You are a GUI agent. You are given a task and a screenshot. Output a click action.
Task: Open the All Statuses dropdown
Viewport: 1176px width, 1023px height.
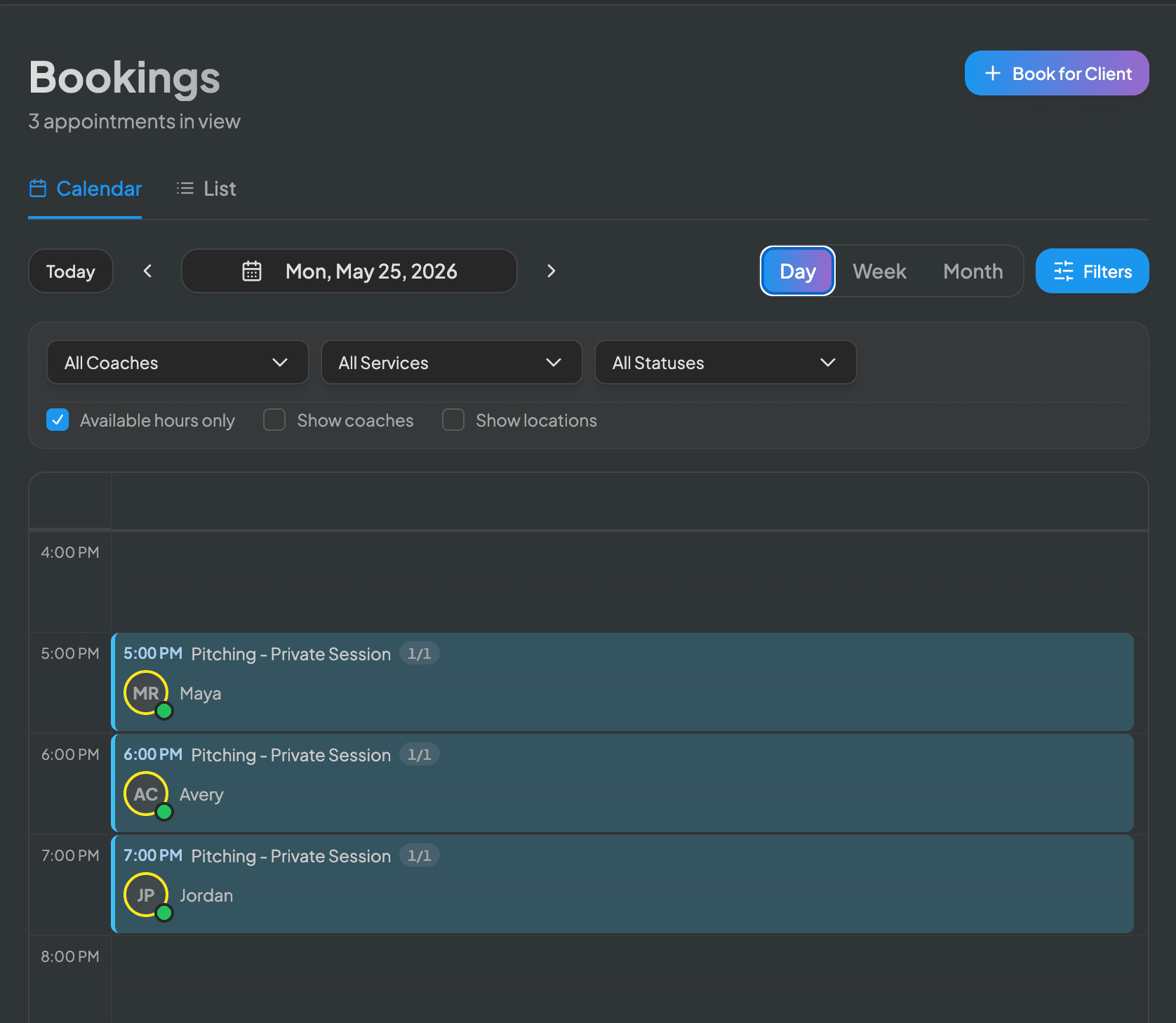[x=726, y=362]
